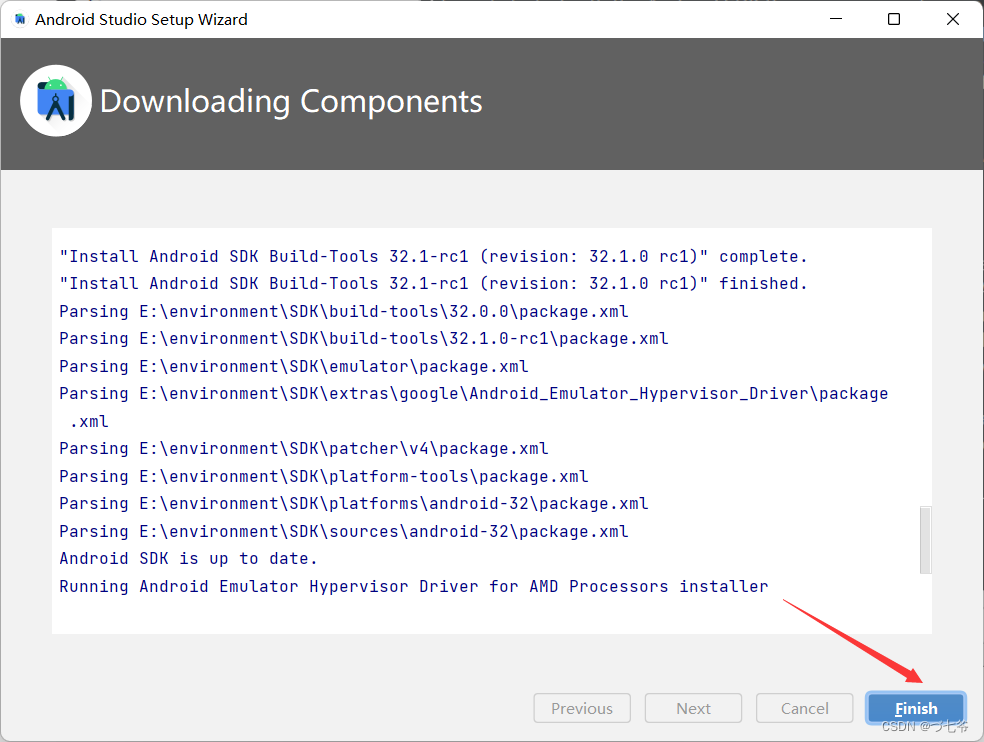Click the disabled Previous button

(582, 708)
